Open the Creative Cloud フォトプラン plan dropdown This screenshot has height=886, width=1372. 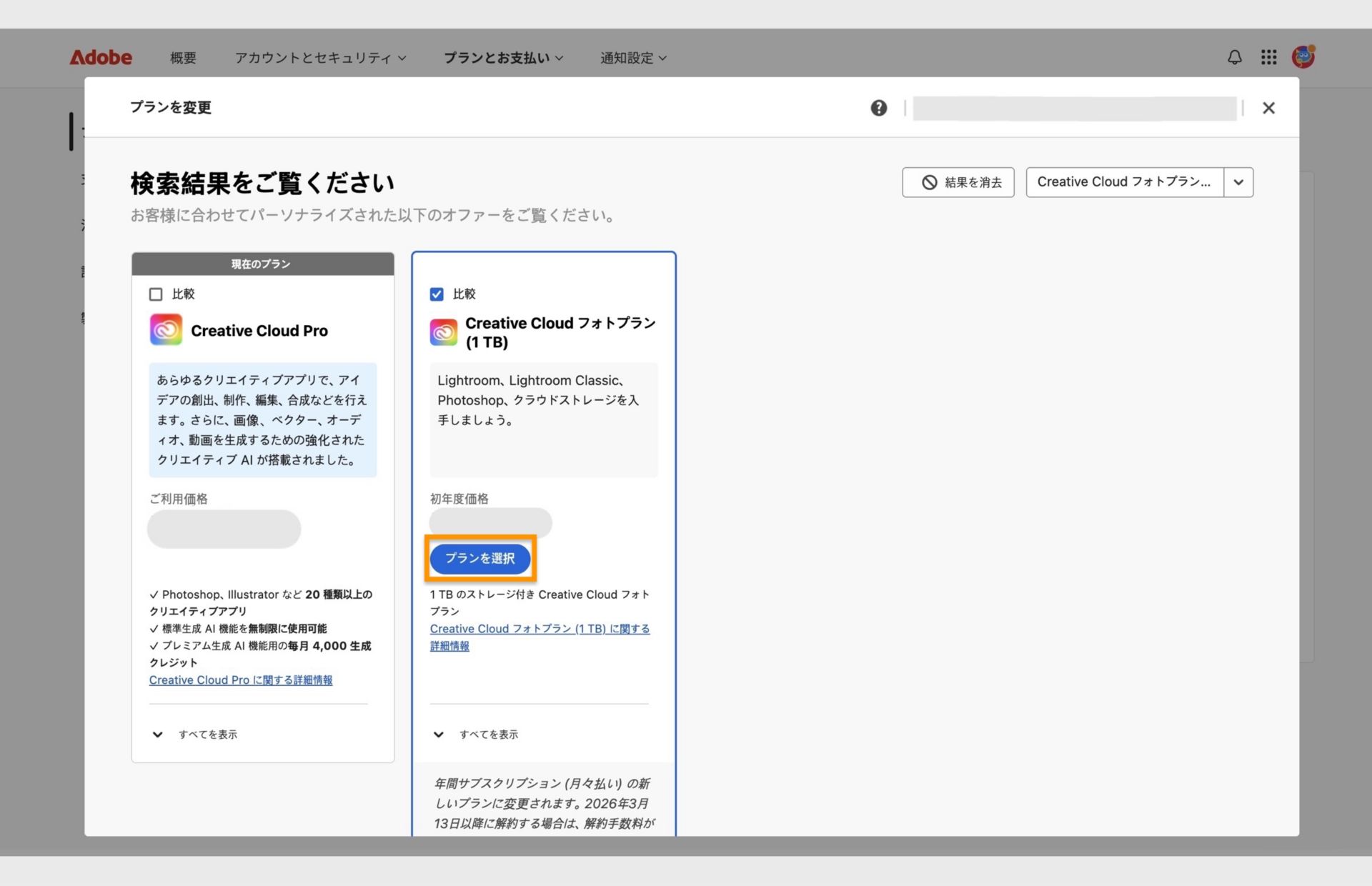point(1238,182)
